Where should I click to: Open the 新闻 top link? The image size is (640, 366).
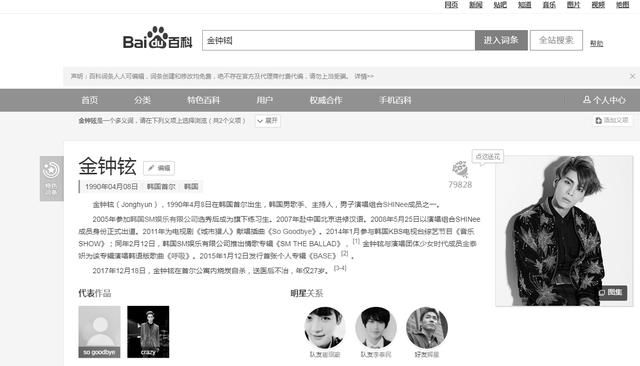pos(476,4)
